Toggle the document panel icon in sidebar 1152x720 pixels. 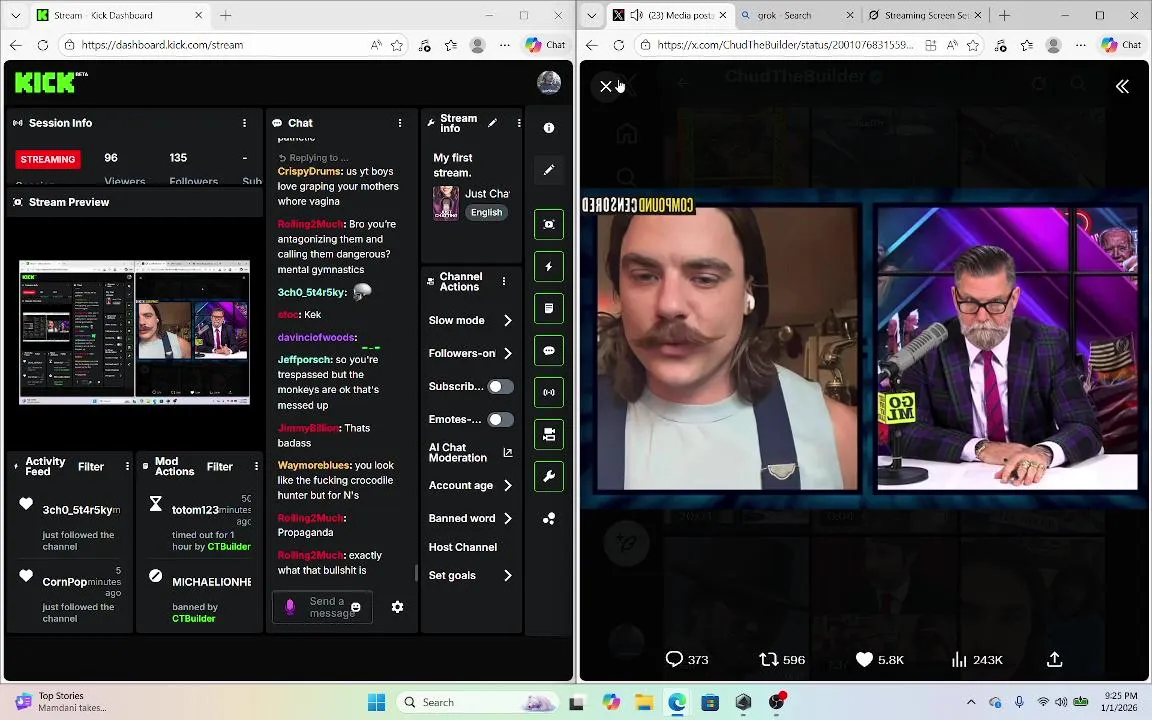(x=549, y=309)
